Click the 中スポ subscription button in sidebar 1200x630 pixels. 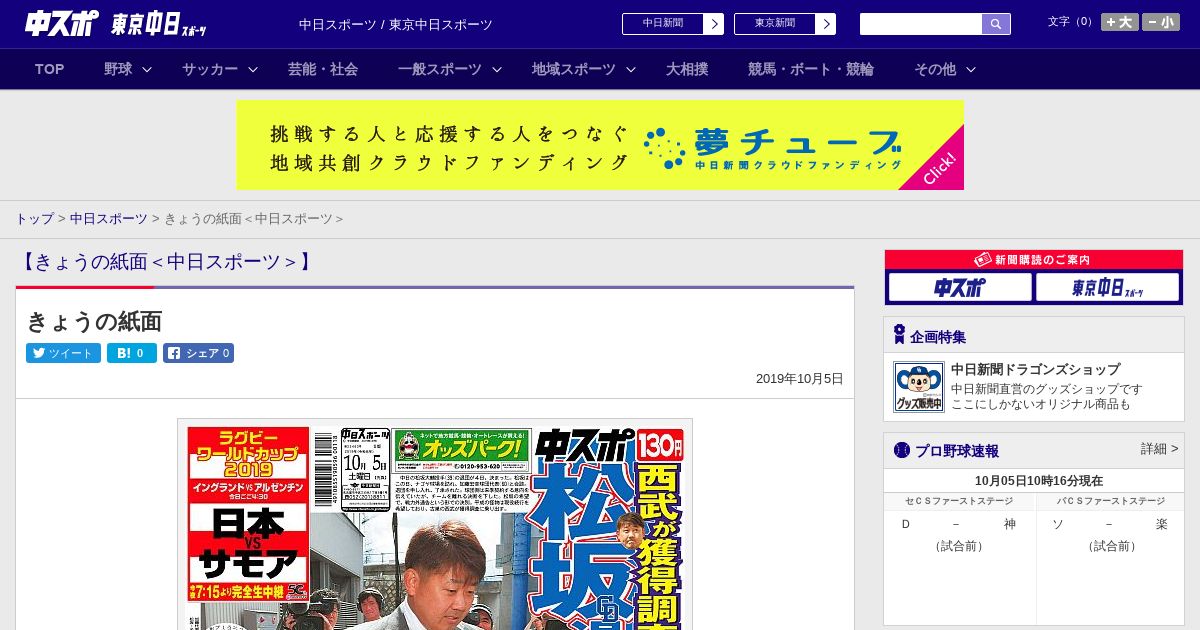pos(960,287)
